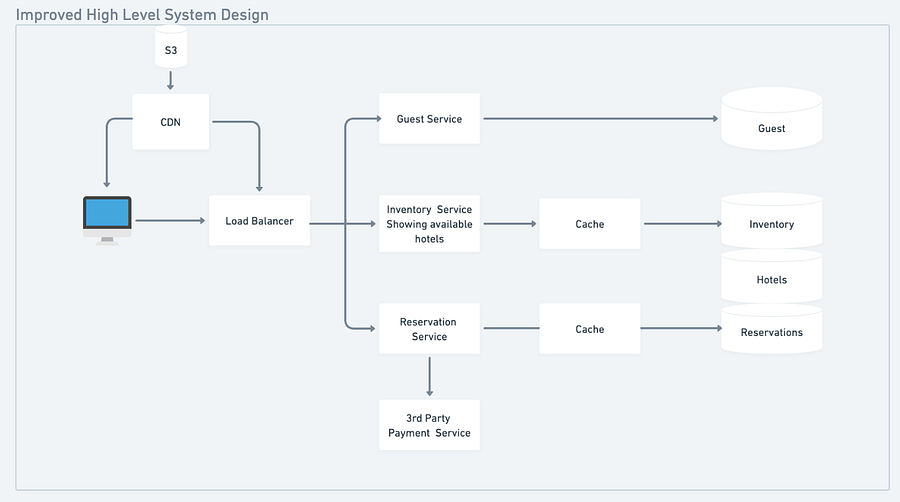Select the Guest Service node
The height and width of the screenshot is (502, 900).
click(429, 118)
